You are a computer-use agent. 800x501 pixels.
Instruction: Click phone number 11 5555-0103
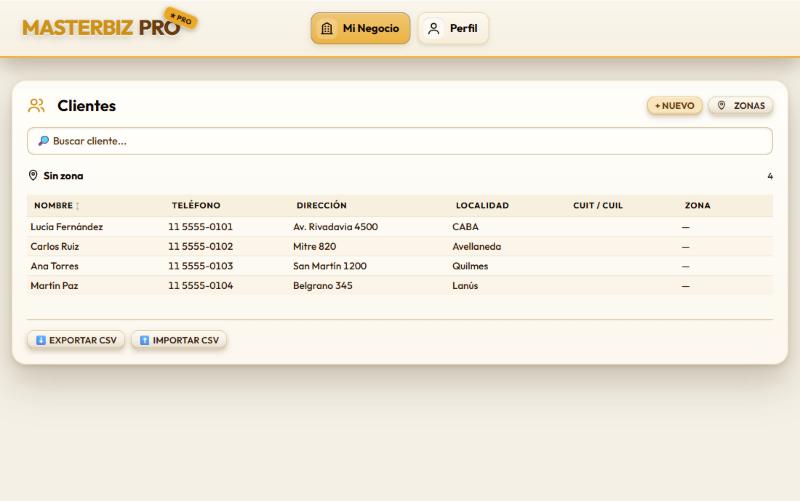click(x=201, y=266)
